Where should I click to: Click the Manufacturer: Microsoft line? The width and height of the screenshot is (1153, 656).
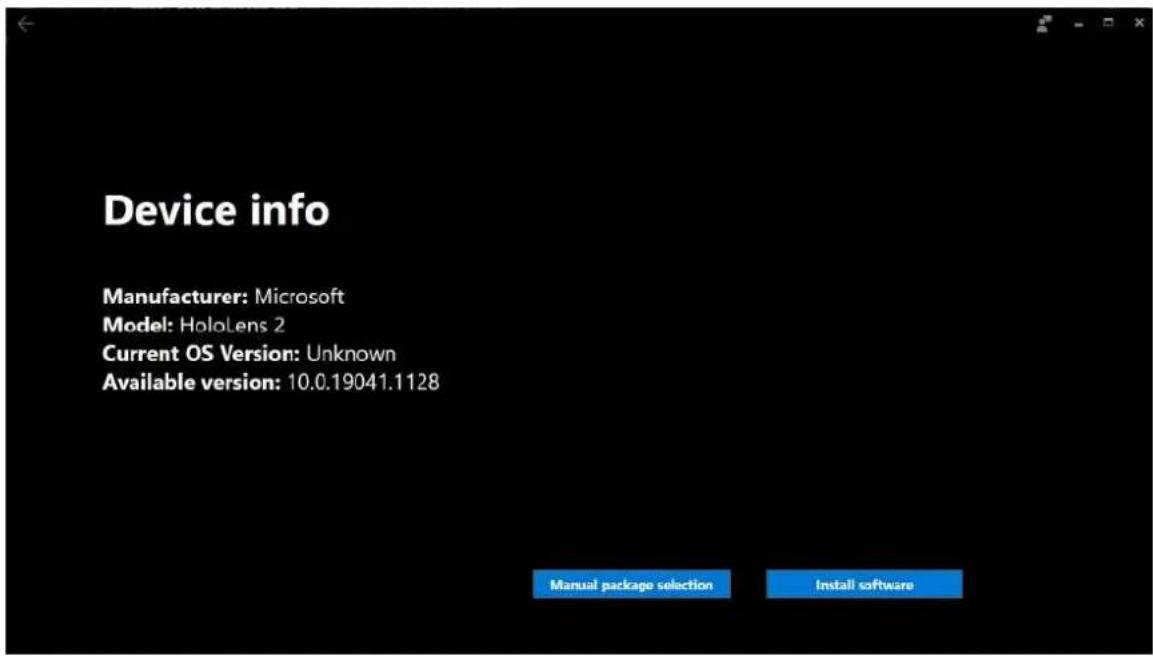point(223,296)
